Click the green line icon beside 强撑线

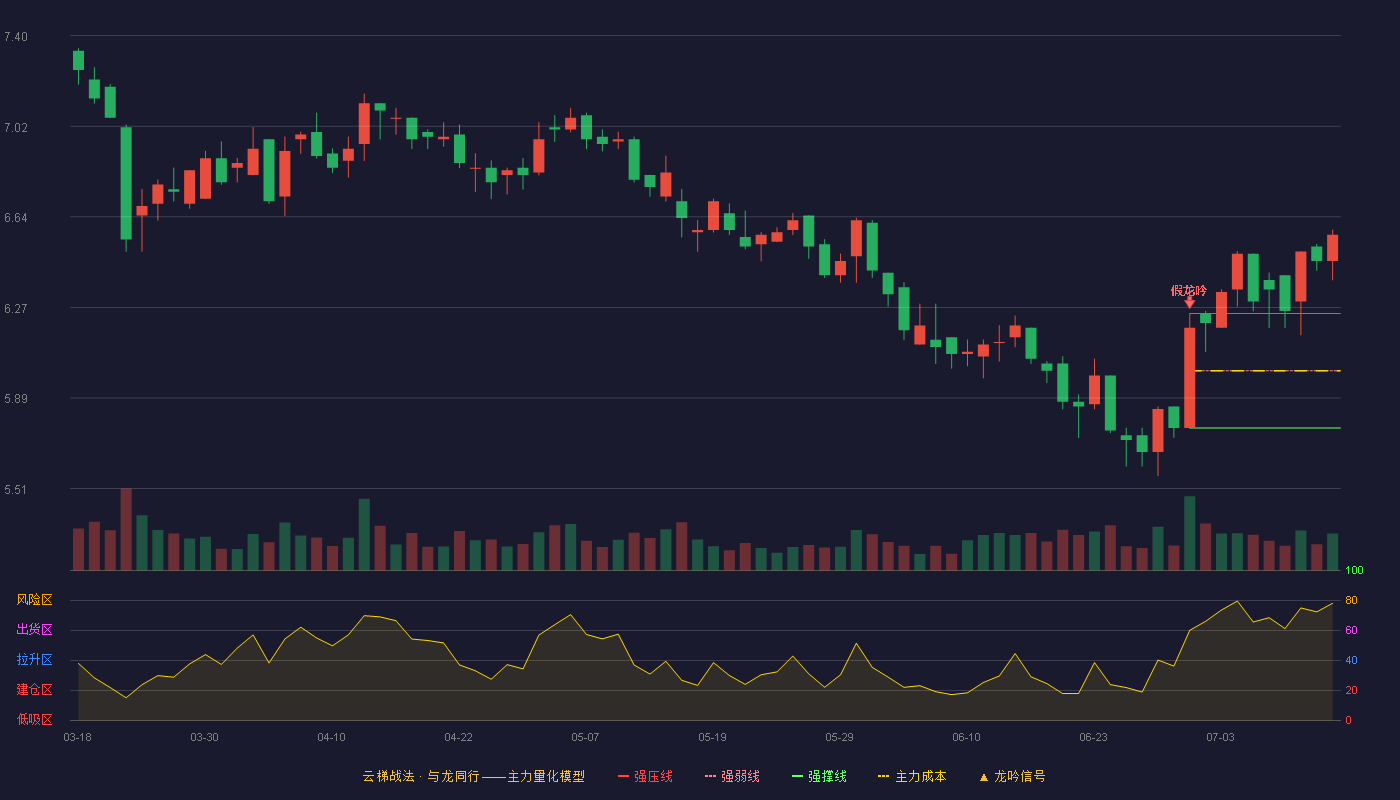[x=798, y=777]
